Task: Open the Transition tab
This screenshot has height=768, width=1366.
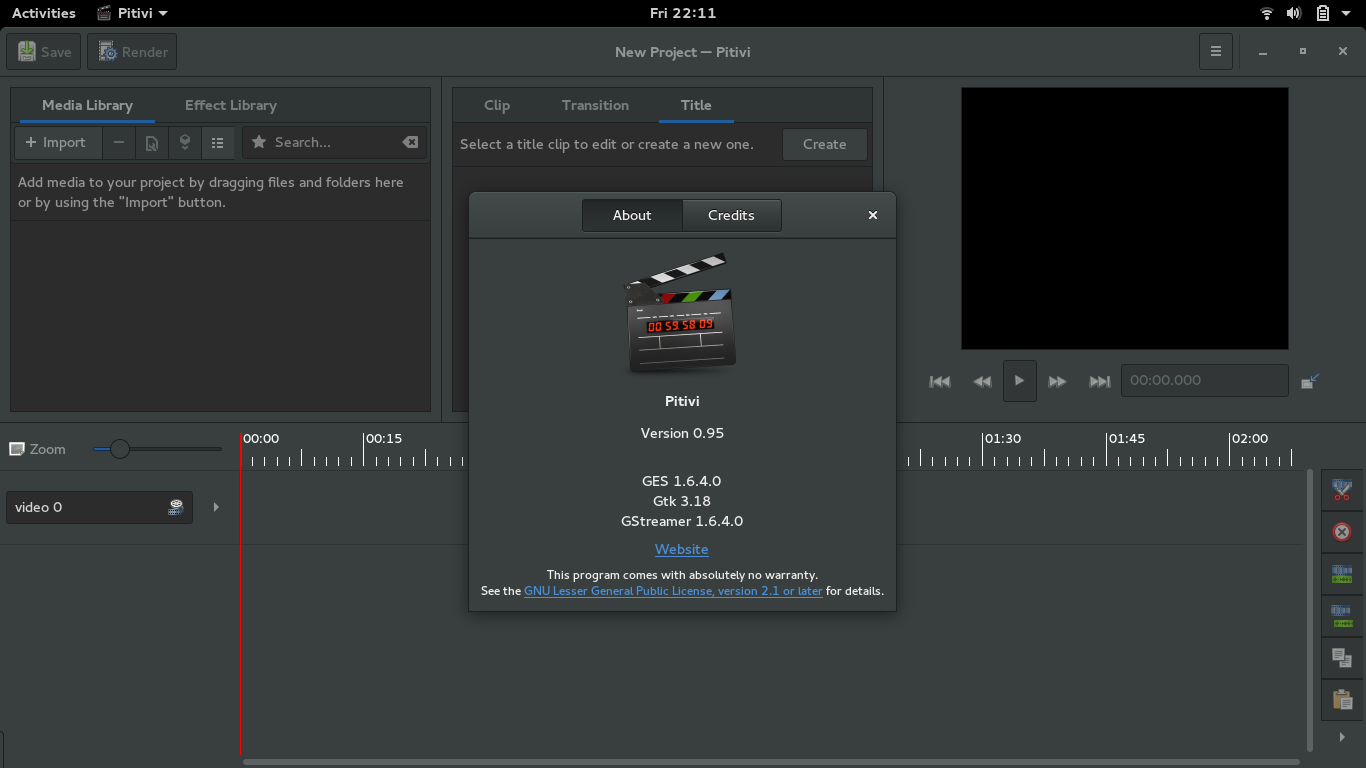Action: (595, 105)
